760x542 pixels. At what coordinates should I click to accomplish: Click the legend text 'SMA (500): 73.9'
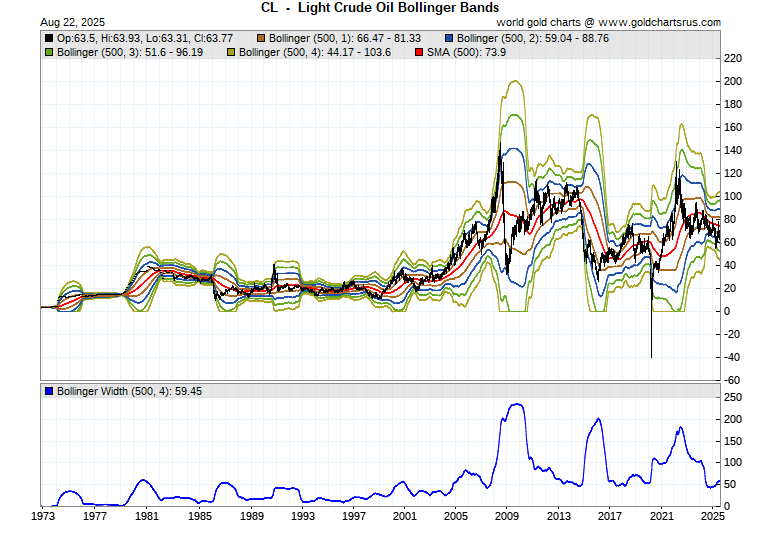(466, 52)
